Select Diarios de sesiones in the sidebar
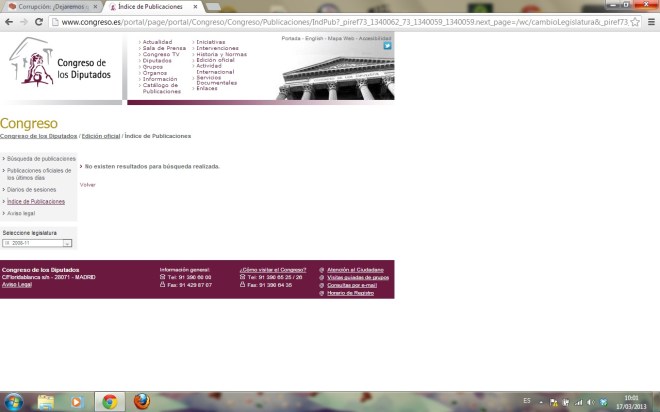 pos(32,189)
